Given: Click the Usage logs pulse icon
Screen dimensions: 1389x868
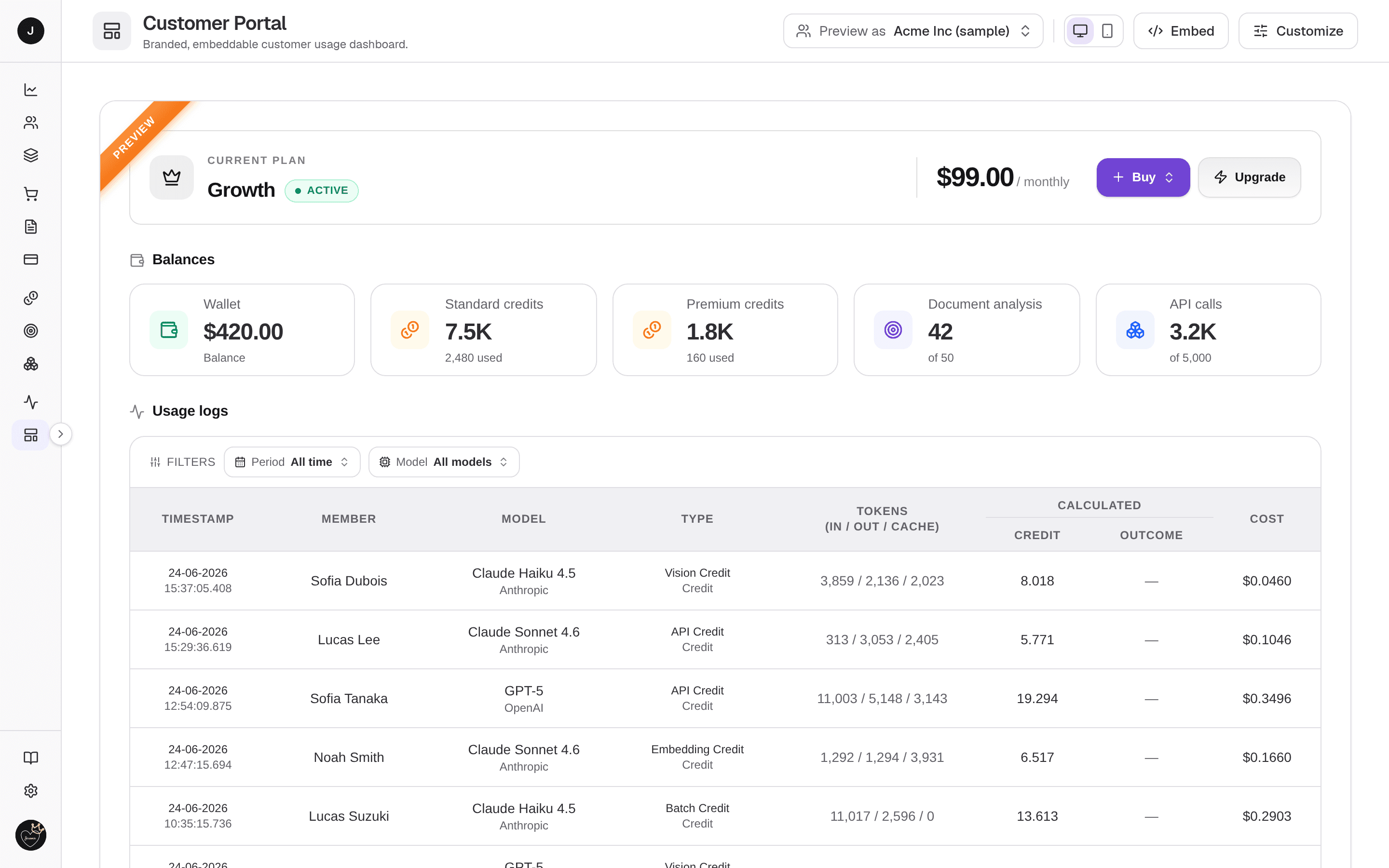Looking at the screenshot, I should (x=136, y=411).
